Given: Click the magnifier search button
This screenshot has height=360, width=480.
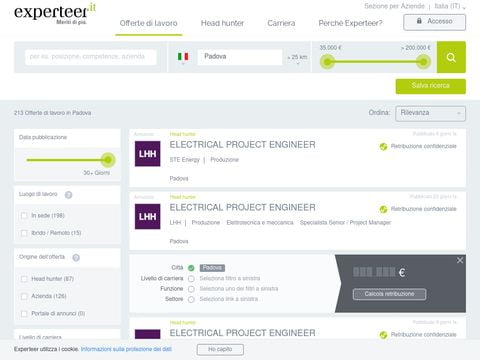Looking at the screenshot, I should (x=451, y=57).
